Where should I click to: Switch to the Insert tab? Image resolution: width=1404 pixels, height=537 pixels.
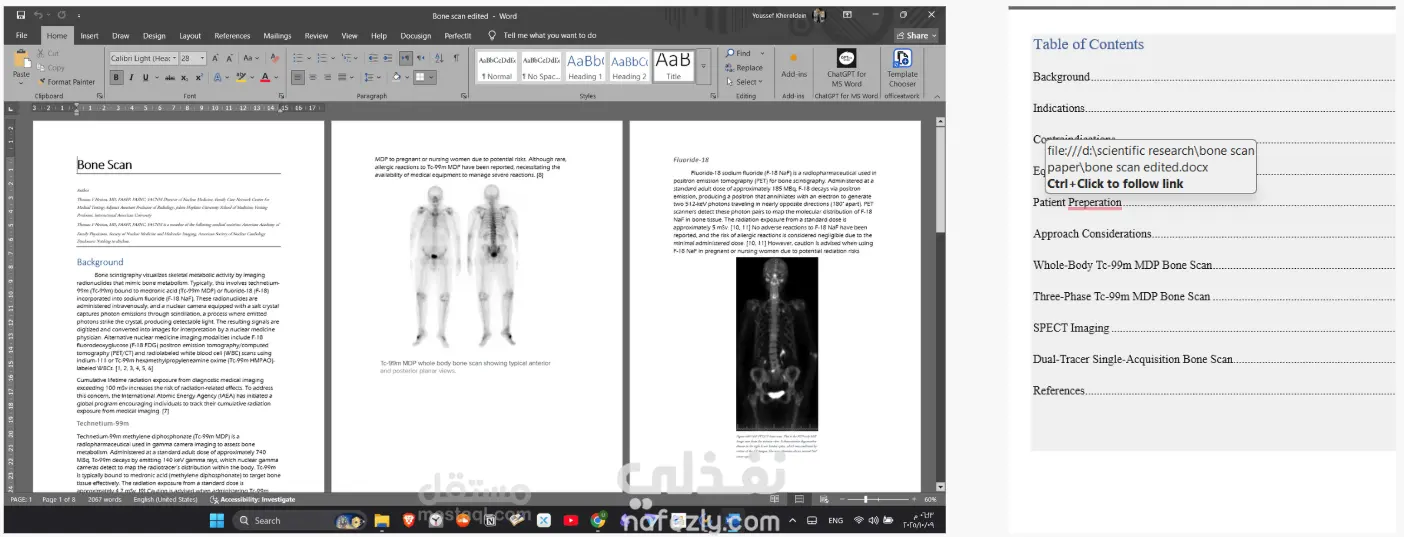(89, 35)
